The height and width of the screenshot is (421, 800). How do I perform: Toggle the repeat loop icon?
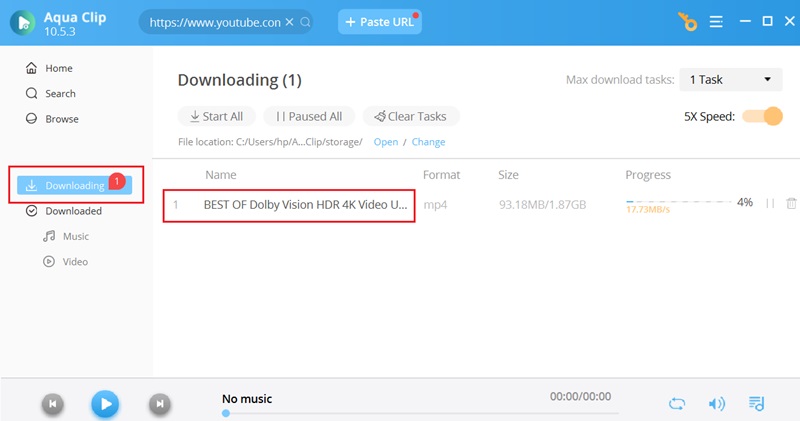[x=677, y=404]
